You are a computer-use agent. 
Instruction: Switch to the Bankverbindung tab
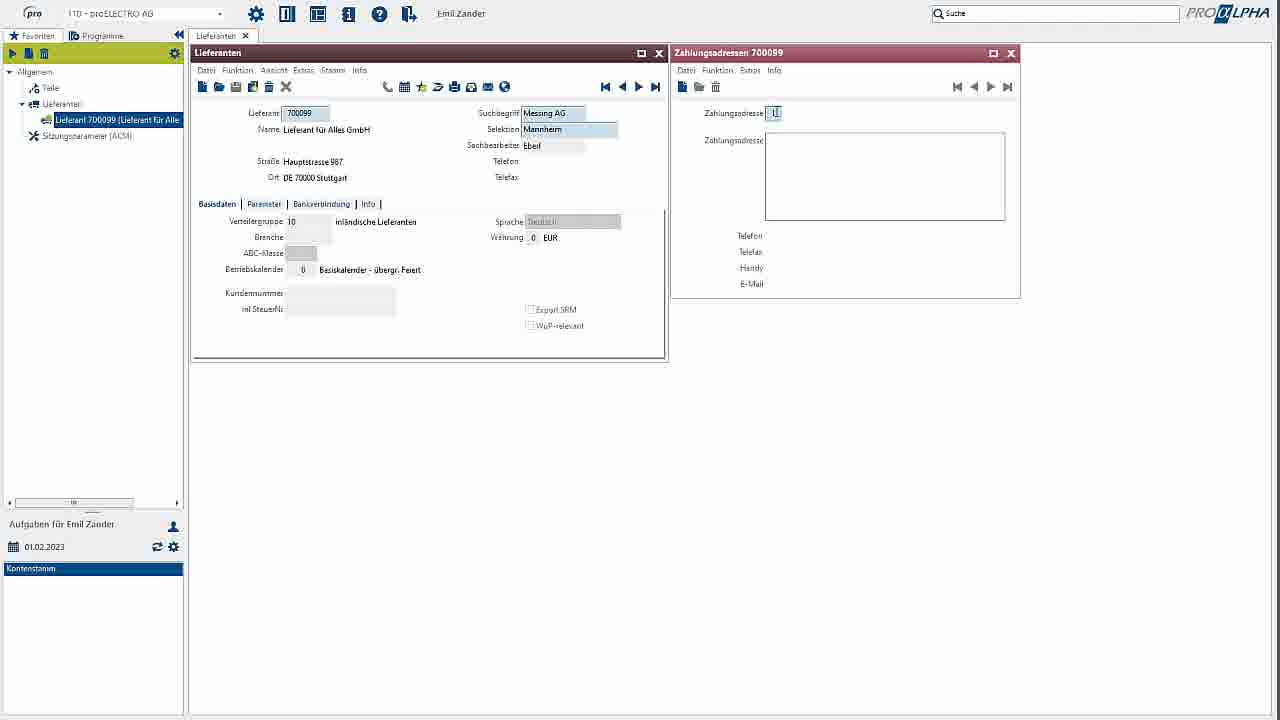321,204
